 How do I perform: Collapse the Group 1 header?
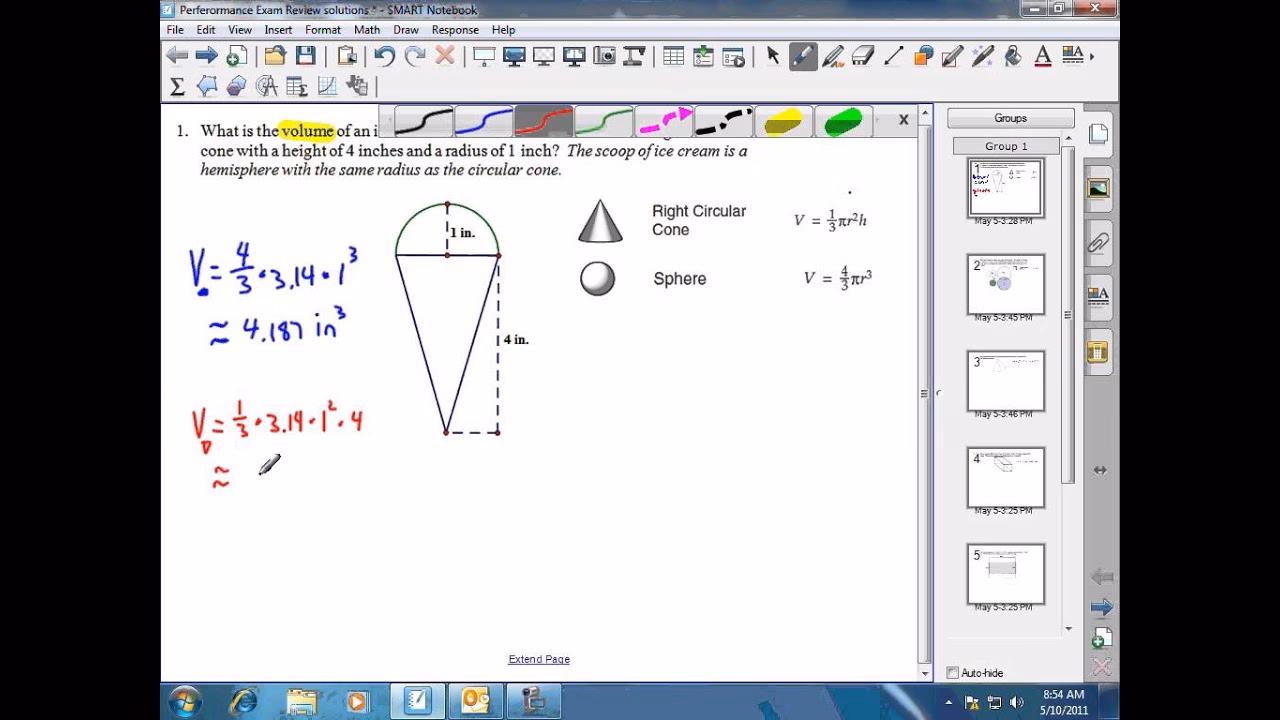coord(1005,146)
